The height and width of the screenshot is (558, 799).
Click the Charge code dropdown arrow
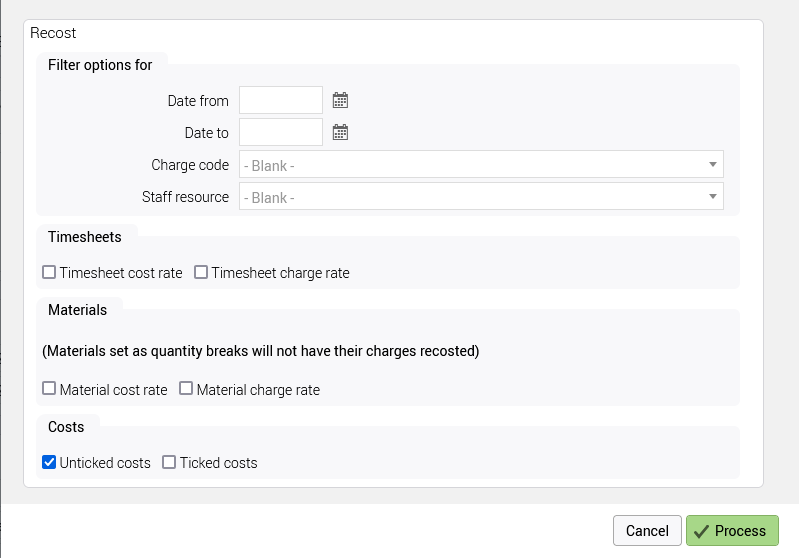coord(712,165)
